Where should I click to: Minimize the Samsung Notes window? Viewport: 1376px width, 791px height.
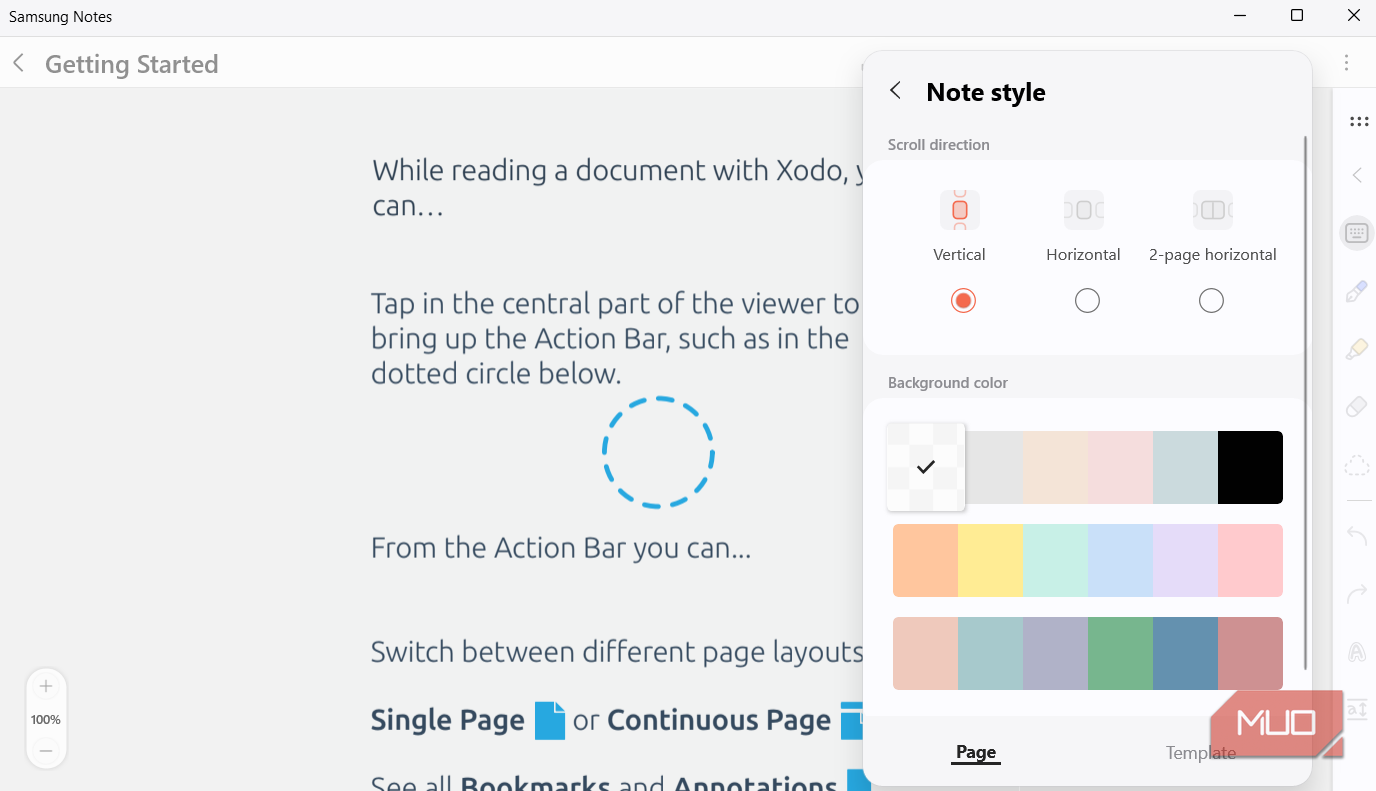pyautogui.click(x=1241, y=15)
